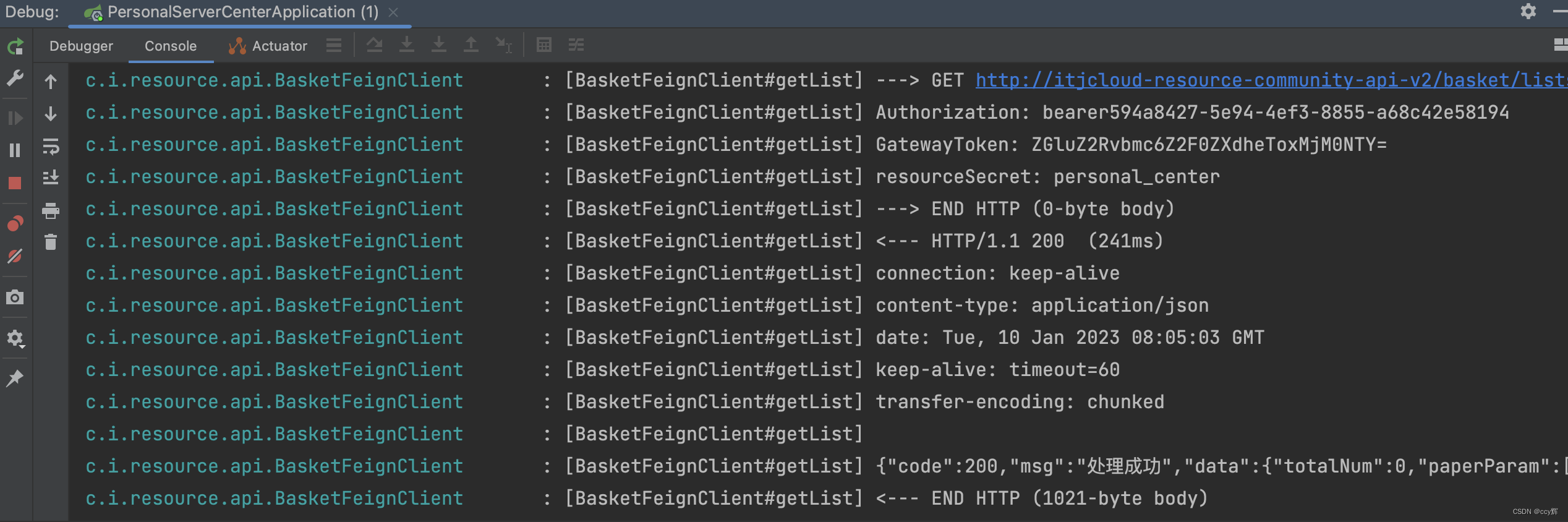1568x522 pixels.
Task: Open debug window gear settings
Action: click(1528, 11)
